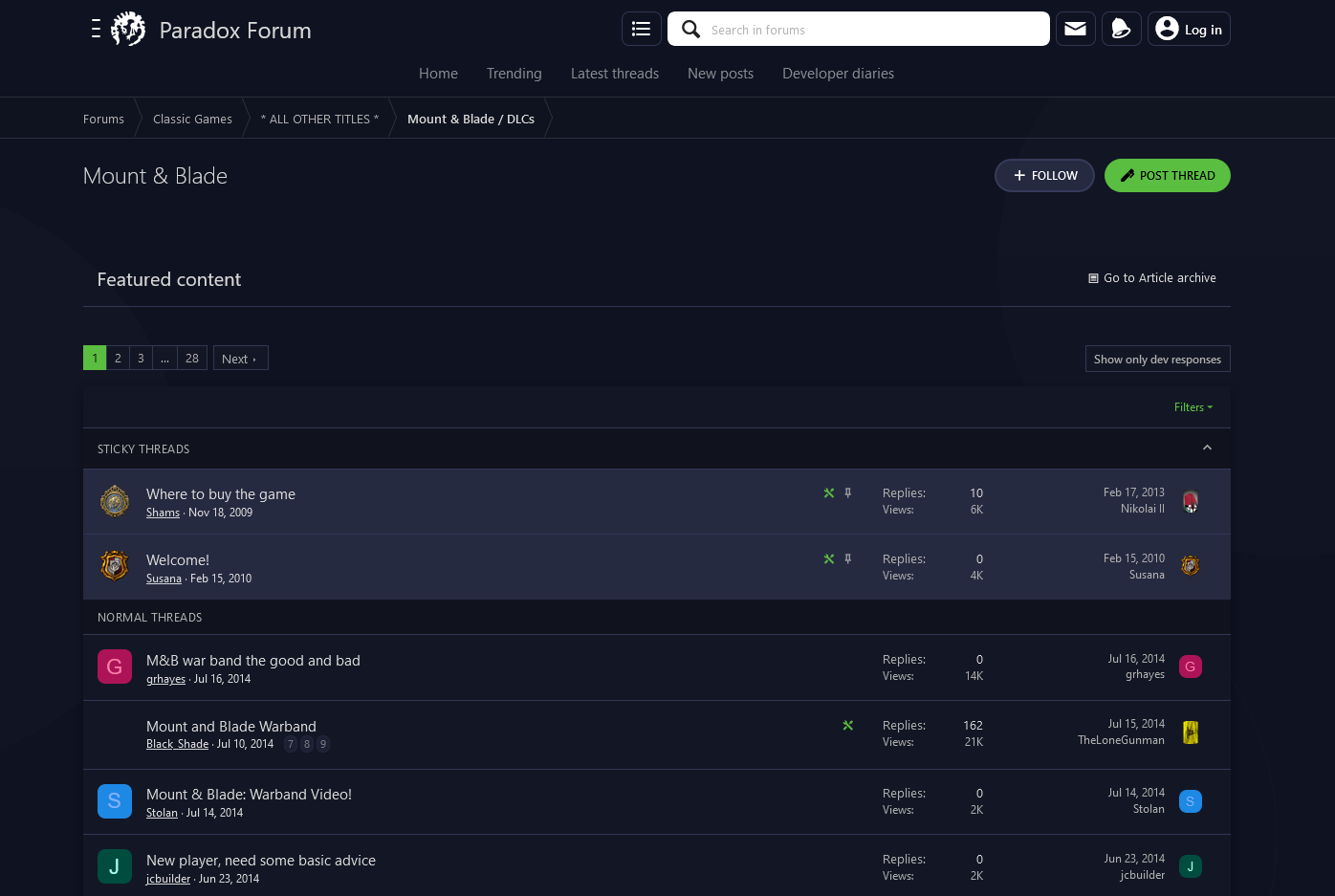Open the Home nav item
Image resolution: width=1335 pixels, height=896 pixels.
(x=438, y=74)
